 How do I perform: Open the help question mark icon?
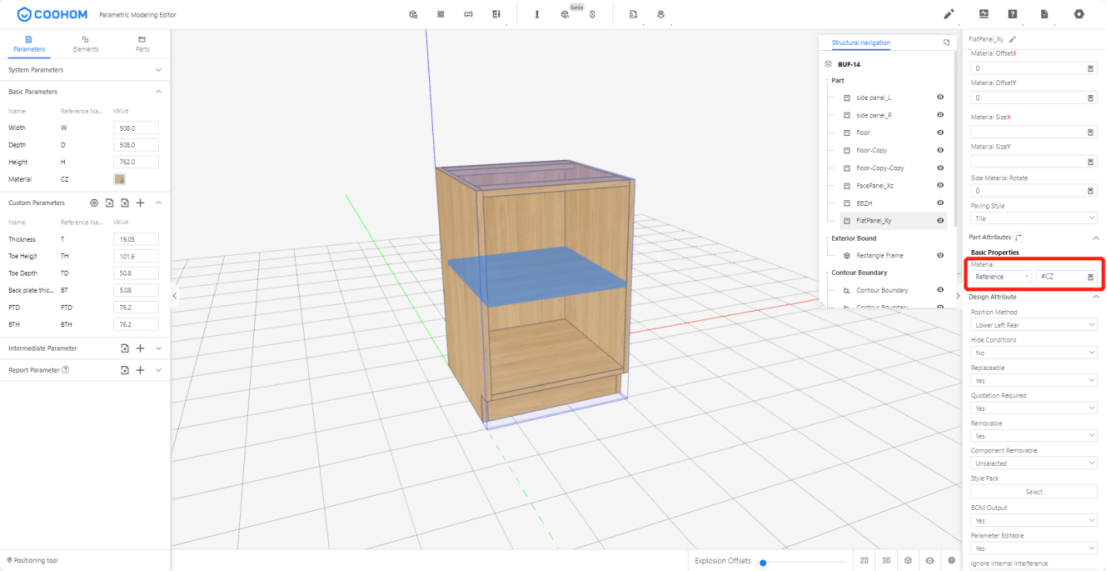(1013, 14)
